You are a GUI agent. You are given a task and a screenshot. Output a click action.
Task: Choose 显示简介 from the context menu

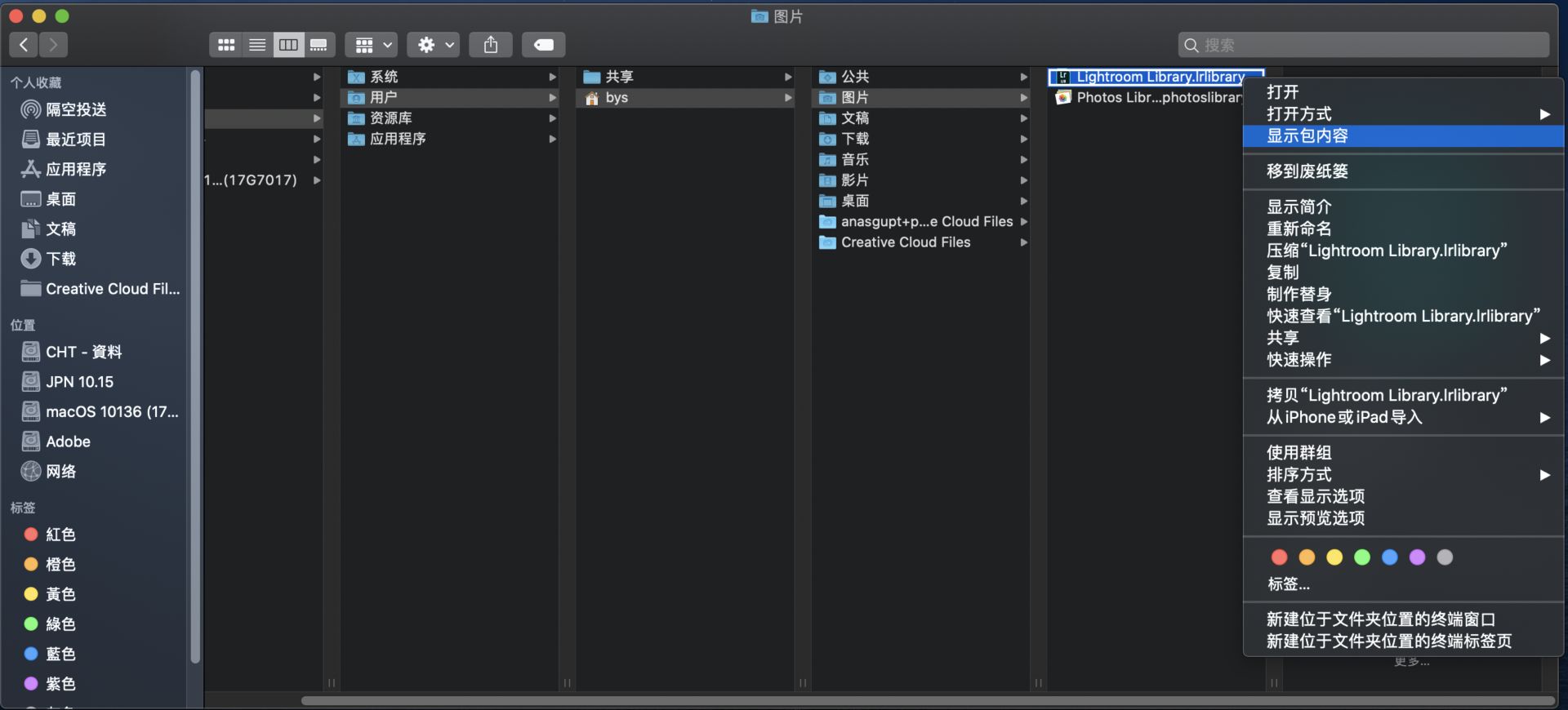(1403, 207)
